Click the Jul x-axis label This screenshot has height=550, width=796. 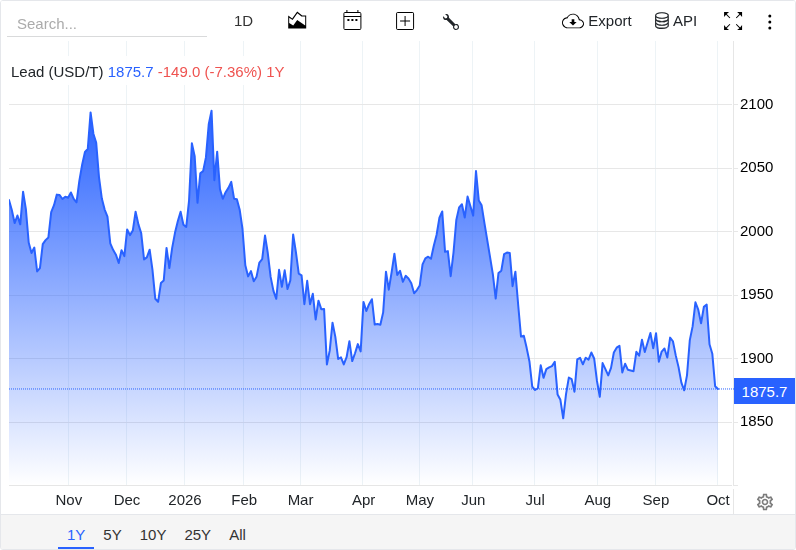535,500
